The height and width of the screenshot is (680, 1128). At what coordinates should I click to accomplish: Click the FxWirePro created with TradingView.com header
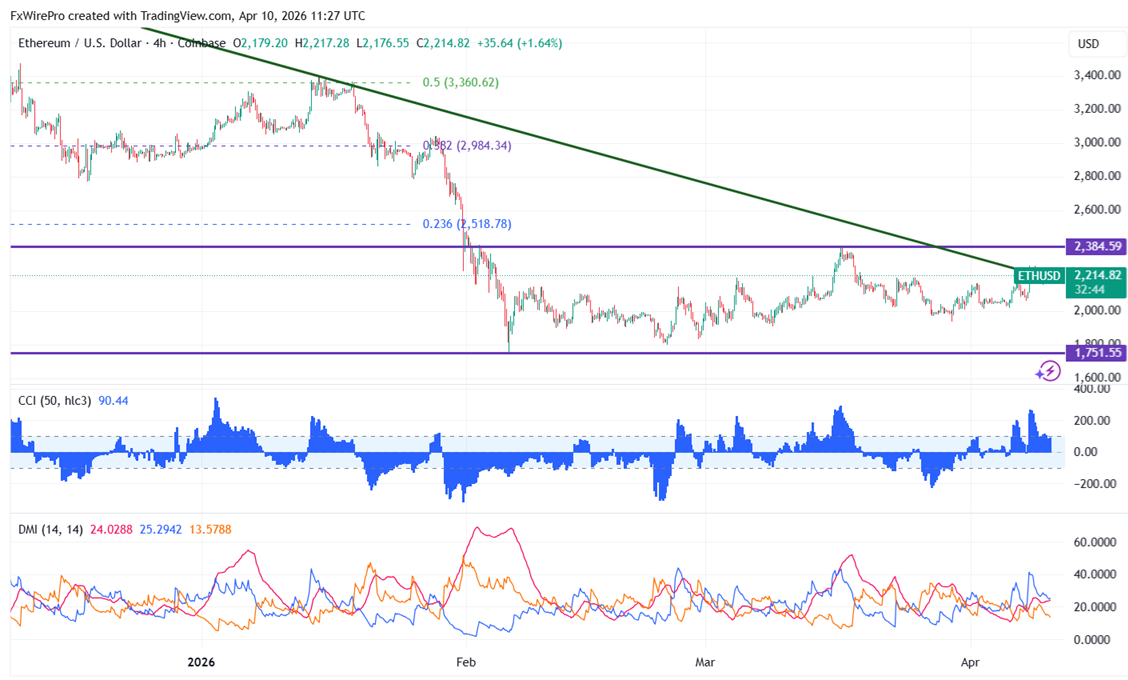187,15
